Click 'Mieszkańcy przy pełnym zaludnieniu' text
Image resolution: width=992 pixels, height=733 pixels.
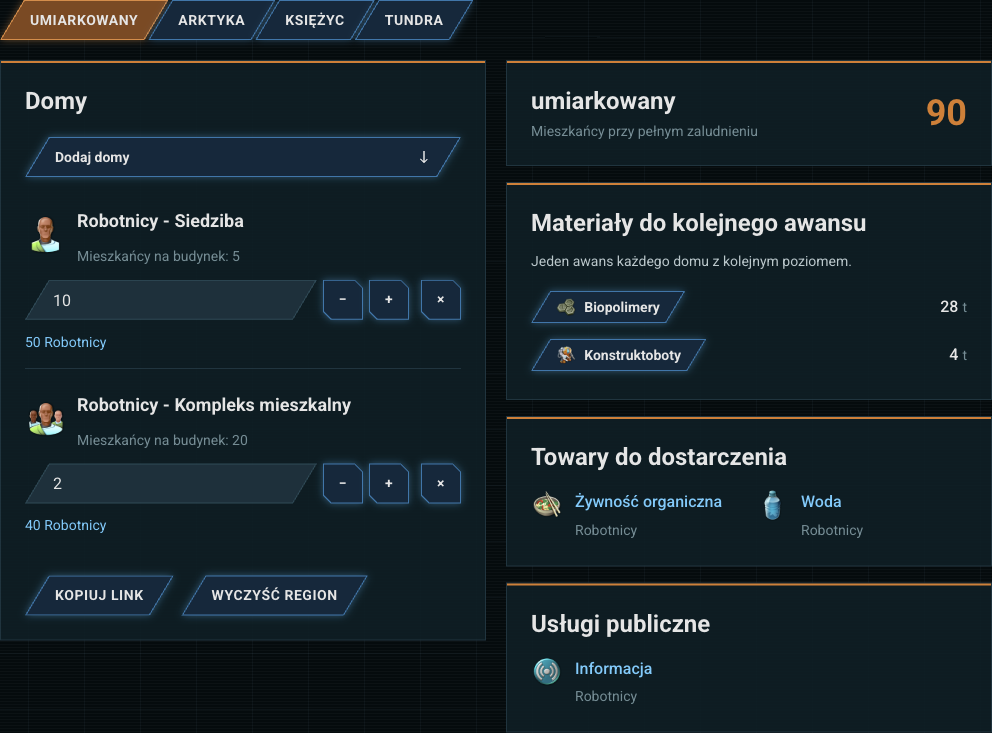coord(644,132)
